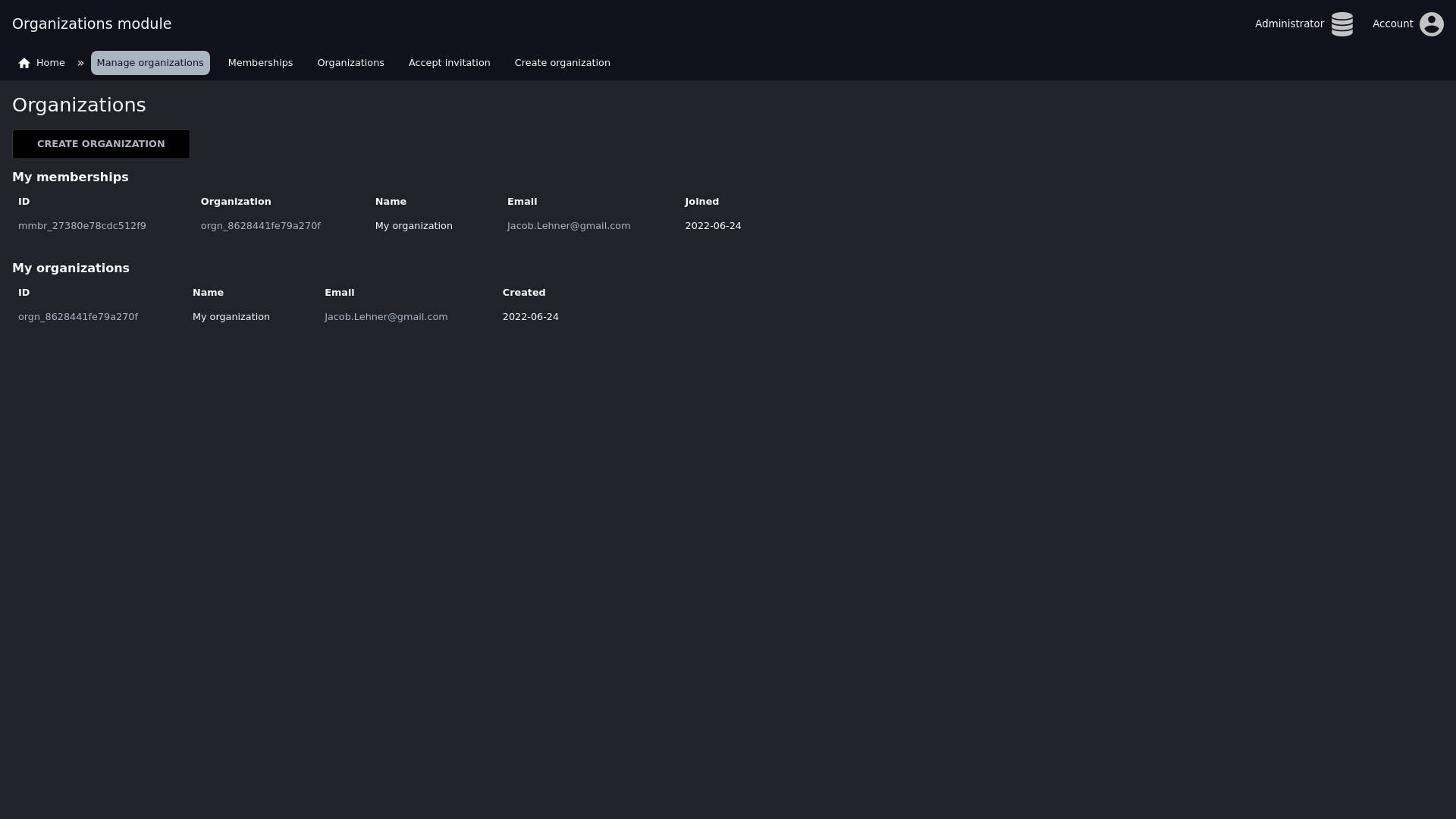Click the breadcrumb double-chevron separator
The width and height of the screenshot is (1456, 819).
pos(80,63)
